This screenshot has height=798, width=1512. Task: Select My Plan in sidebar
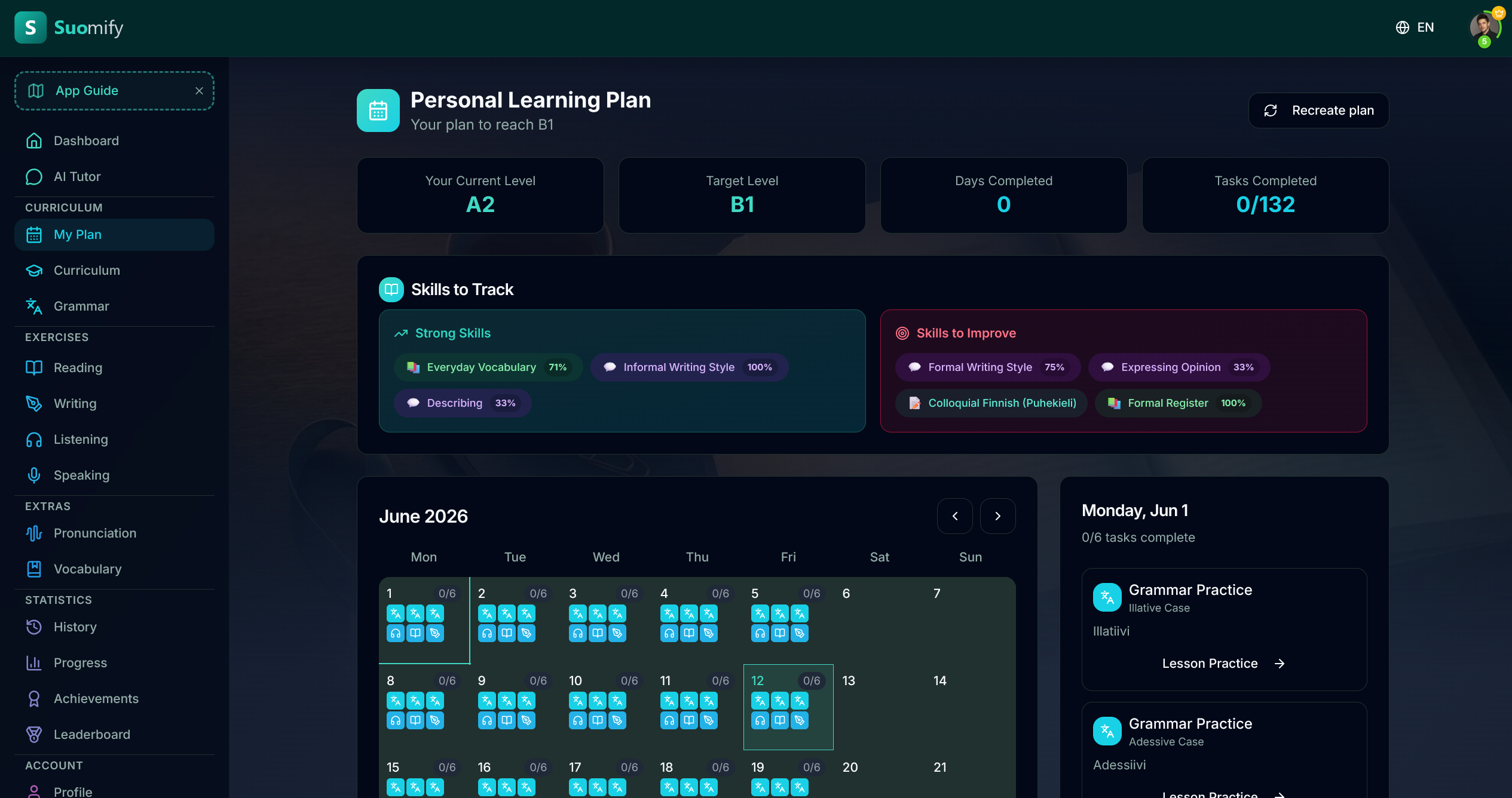[x=114, y=235]
